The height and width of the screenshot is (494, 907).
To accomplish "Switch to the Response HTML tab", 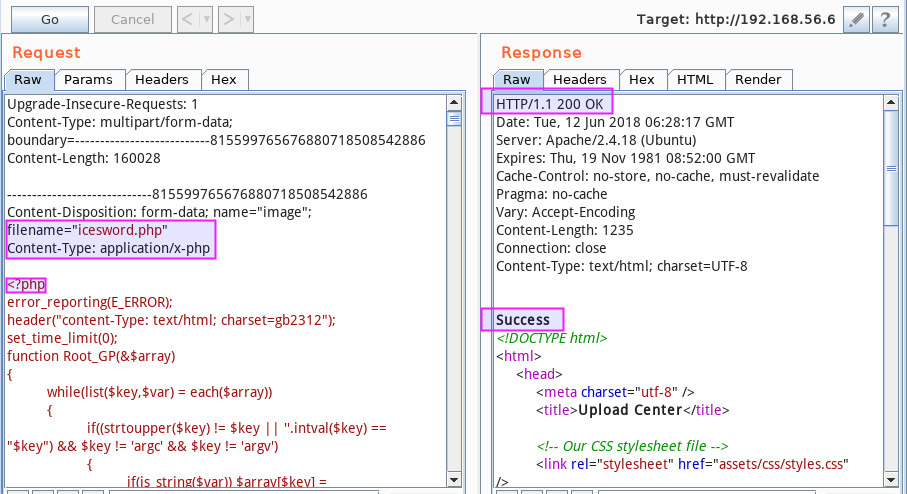I will coord(695,80).
